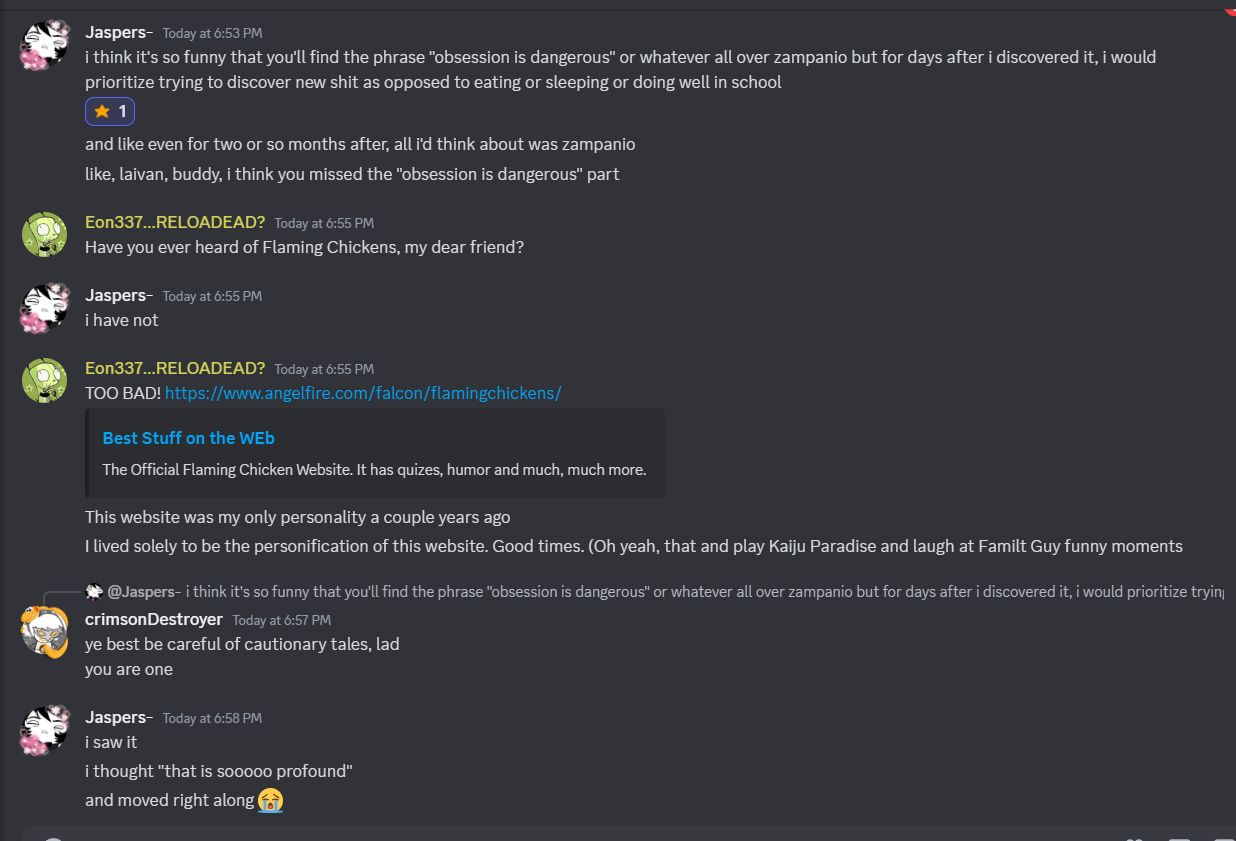Screen dimensions: 1236x841
Task: Open the angelfire flamingchickens URL
Action: point(363,393)
